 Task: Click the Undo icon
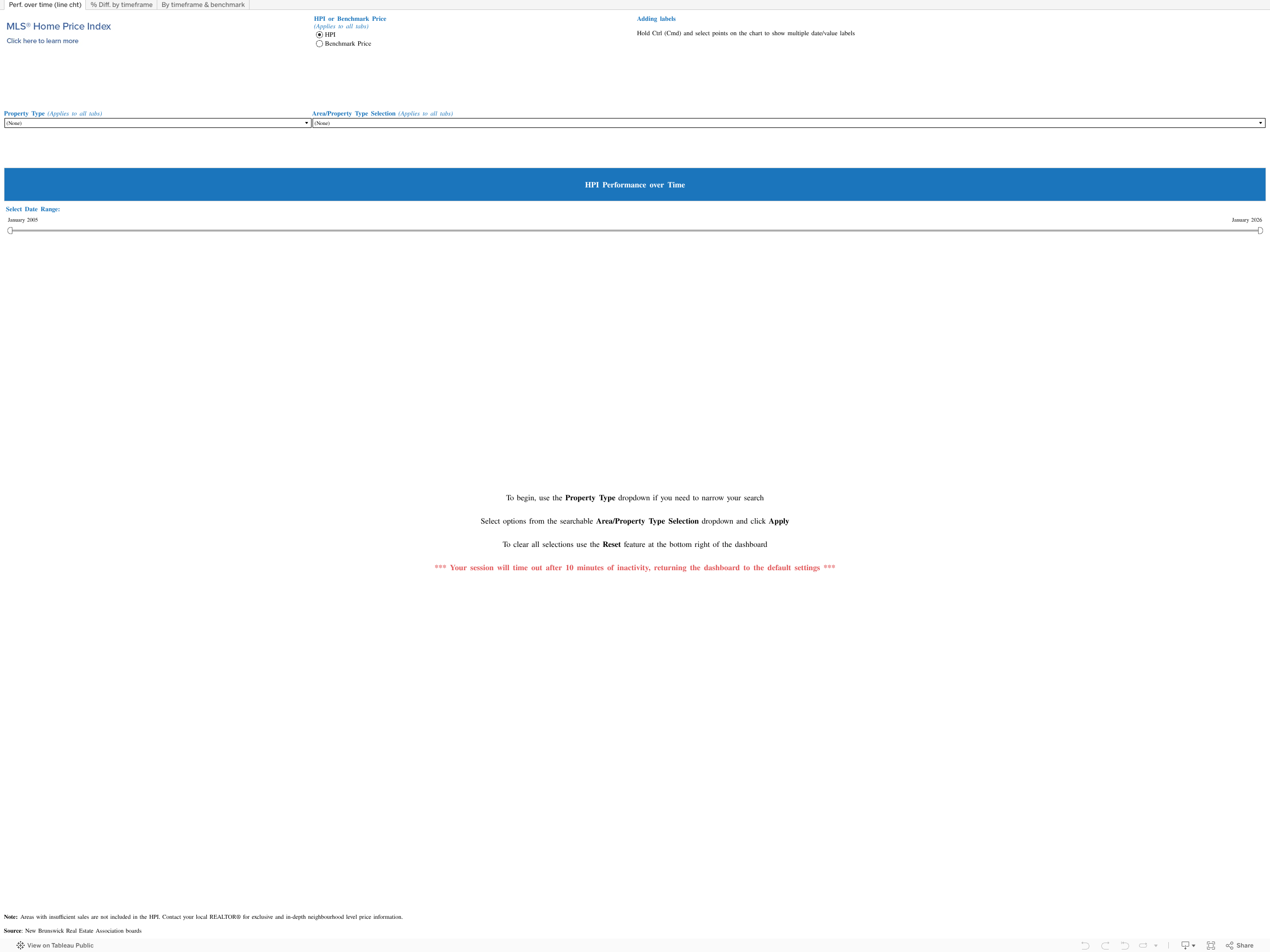tap(1085, 945)
